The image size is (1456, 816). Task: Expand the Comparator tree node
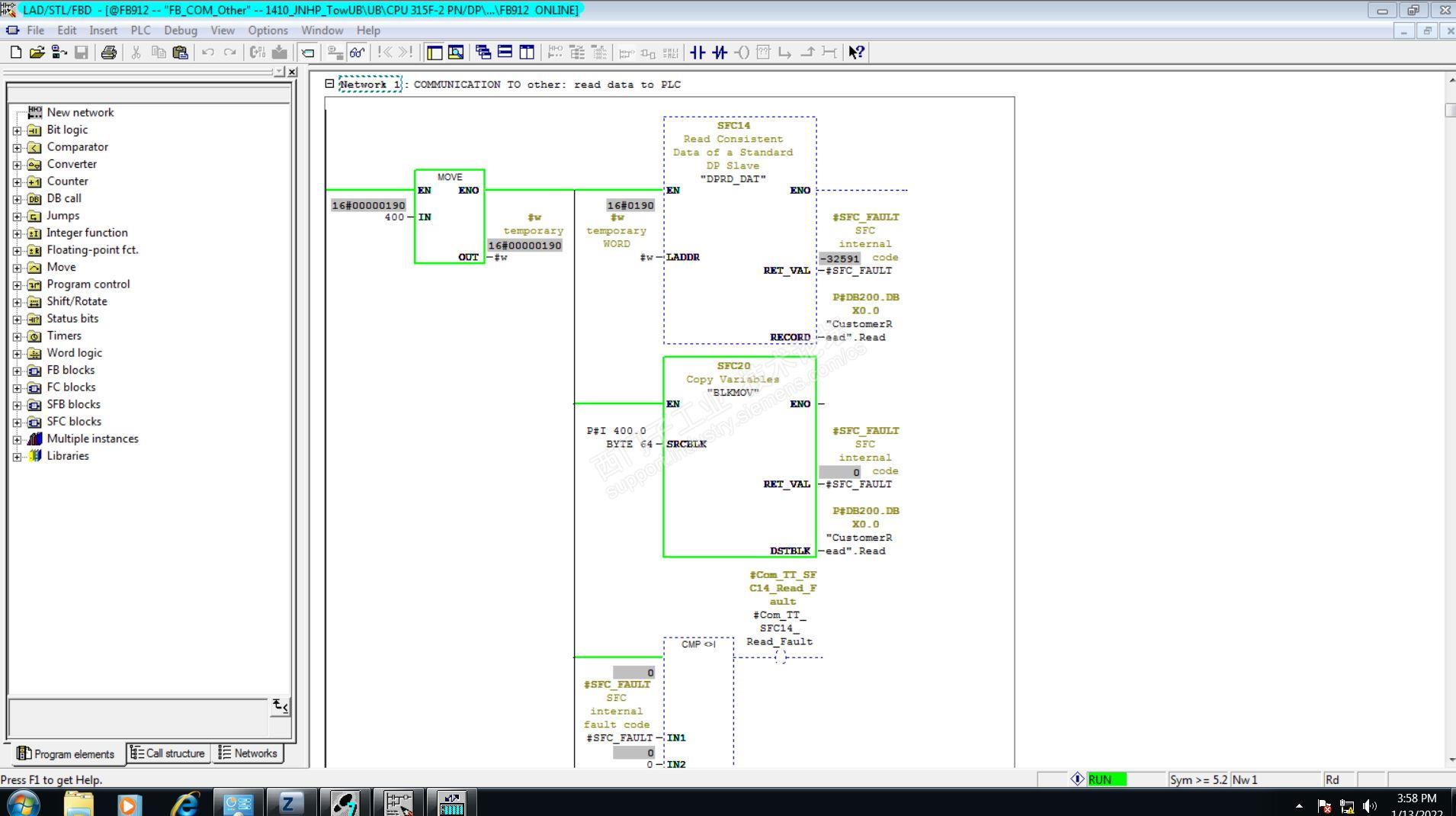[17, 148]
